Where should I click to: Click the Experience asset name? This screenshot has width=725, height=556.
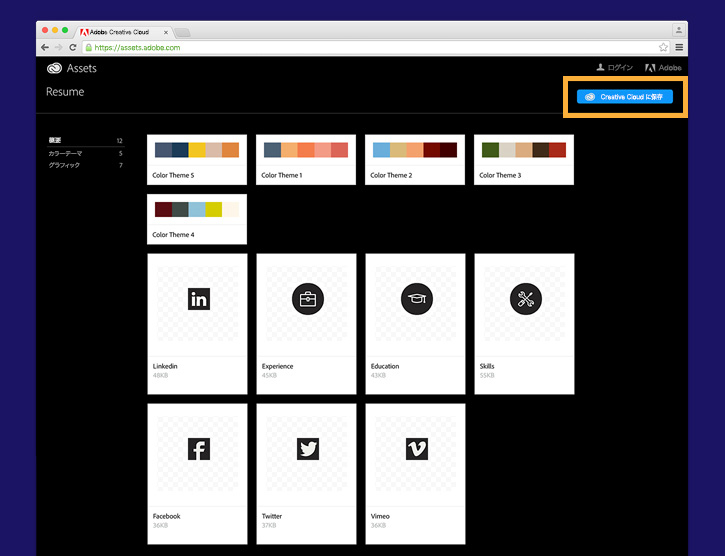pos(277,366)
